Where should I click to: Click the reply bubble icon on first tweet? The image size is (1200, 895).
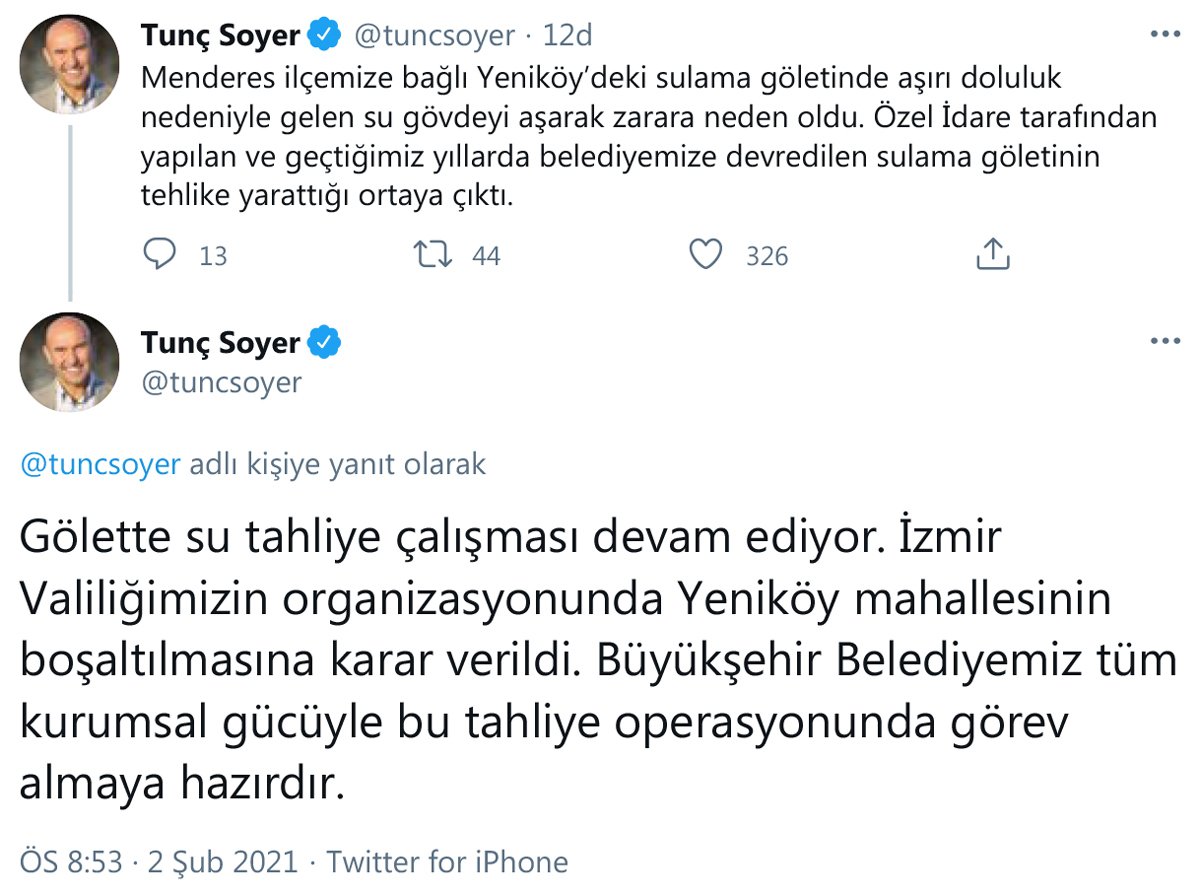[160, 254]
